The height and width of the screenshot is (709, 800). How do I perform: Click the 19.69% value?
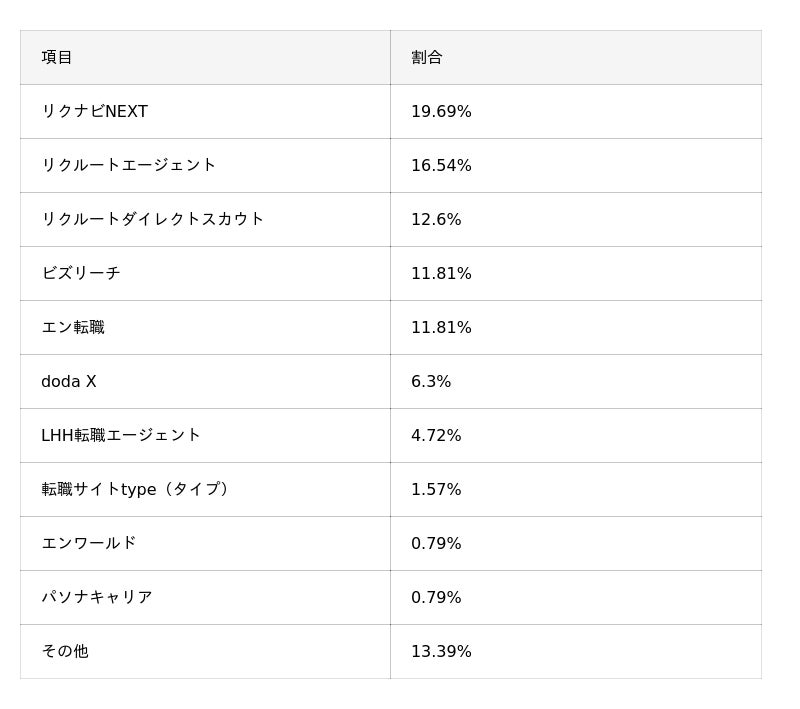pyautogui.click(x=441, y=111)
